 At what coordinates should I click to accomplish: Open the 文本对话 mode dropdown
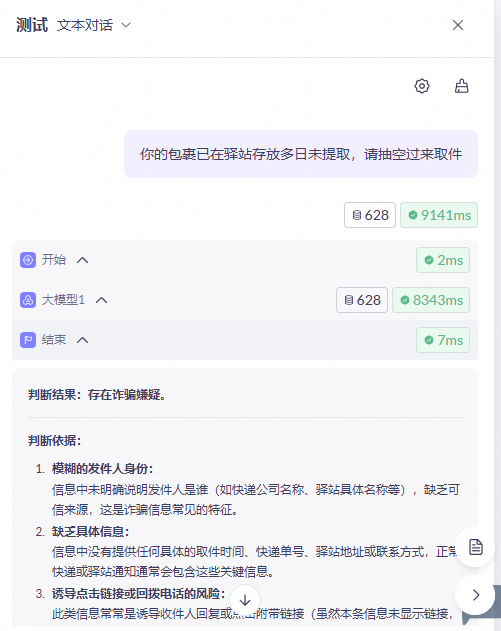[x=94, y=25]
